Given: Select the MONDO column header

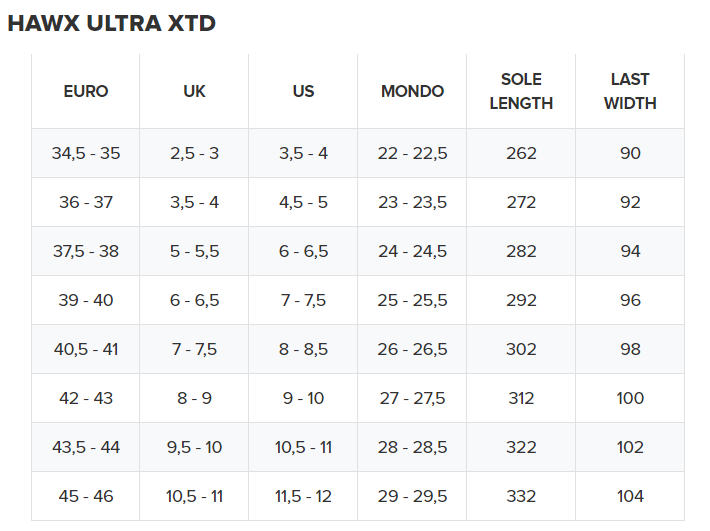Looking at the screenshot, I should point(412,91).
